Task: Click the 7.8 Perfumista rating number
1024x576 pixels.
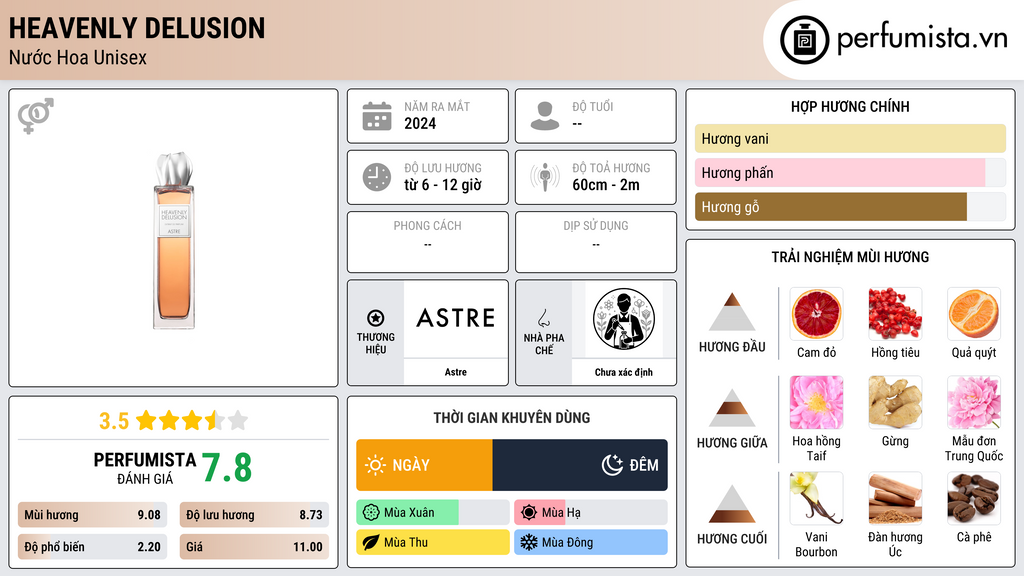Action: 227,468
